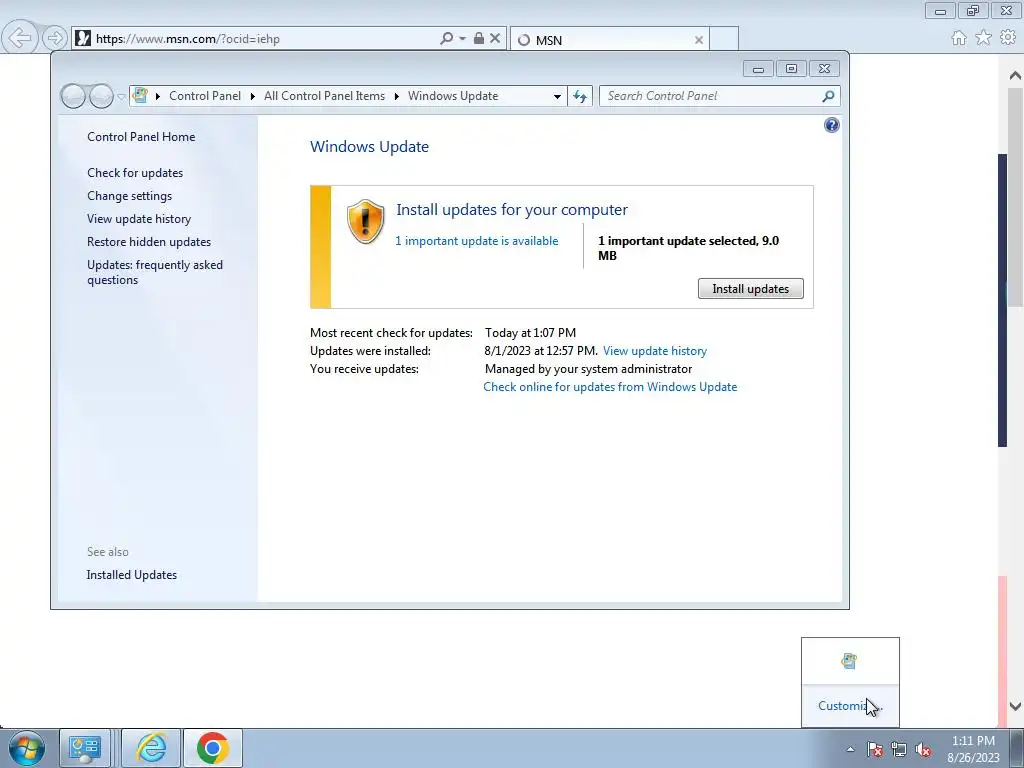Image resolution: width=1024 pixels, height=768 pixels.
Task: Open Installed Updates link
Action: pos(132,575)
